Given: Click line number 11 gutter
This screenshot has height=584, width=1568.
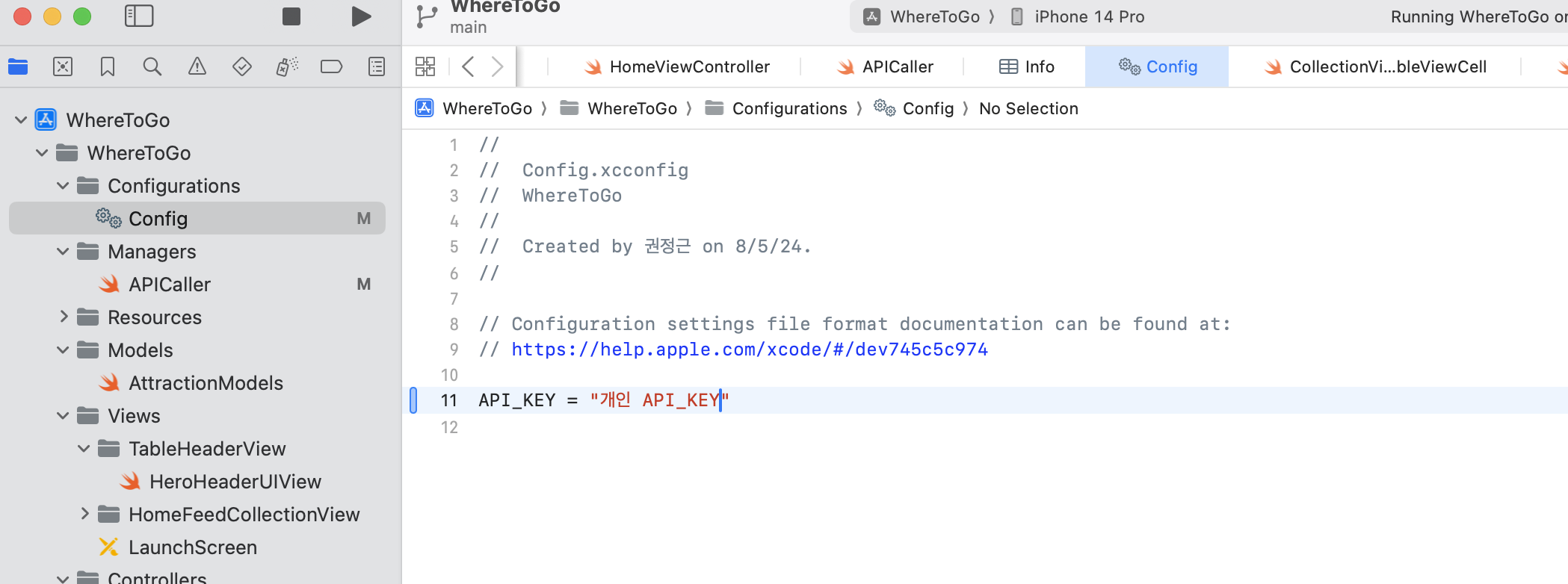Looking at the screenshot, I should pos(448,400).
